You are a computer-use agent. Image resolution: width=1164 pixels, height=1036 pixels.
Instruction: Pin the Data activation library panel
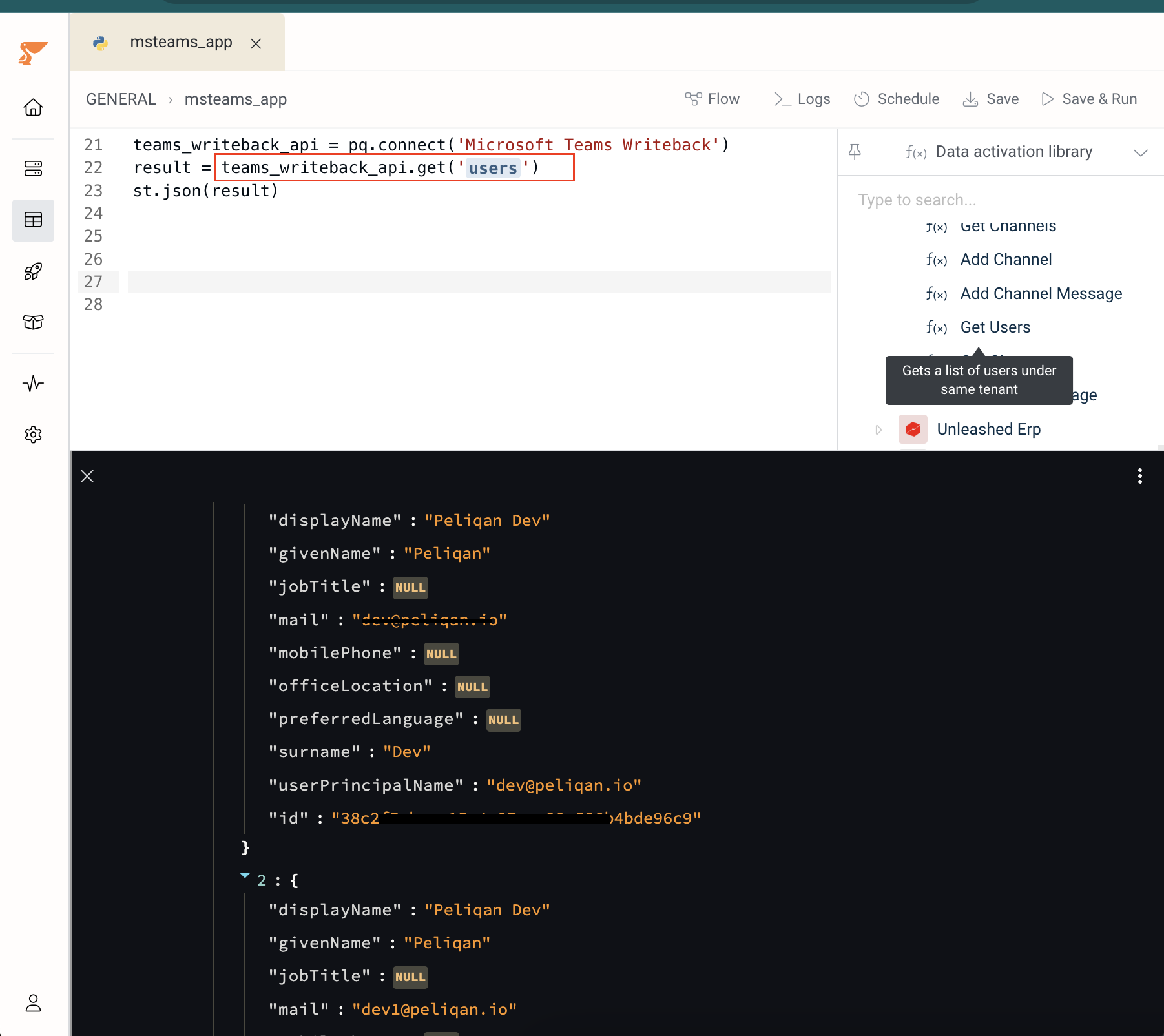tap(855, 152)
